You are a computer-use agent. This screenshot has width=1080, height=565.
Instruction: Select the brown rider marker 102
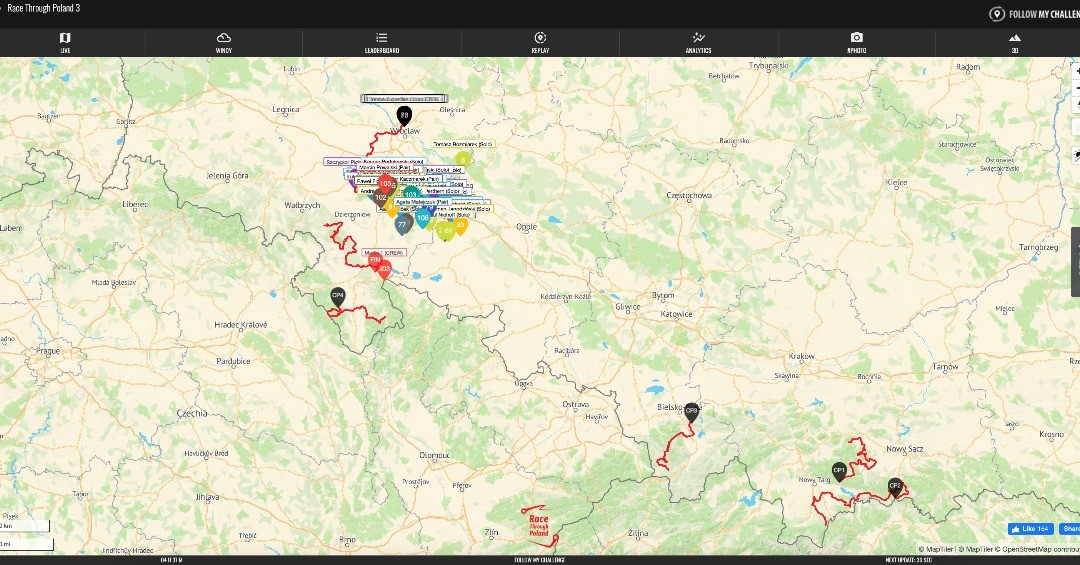point(380,198)
